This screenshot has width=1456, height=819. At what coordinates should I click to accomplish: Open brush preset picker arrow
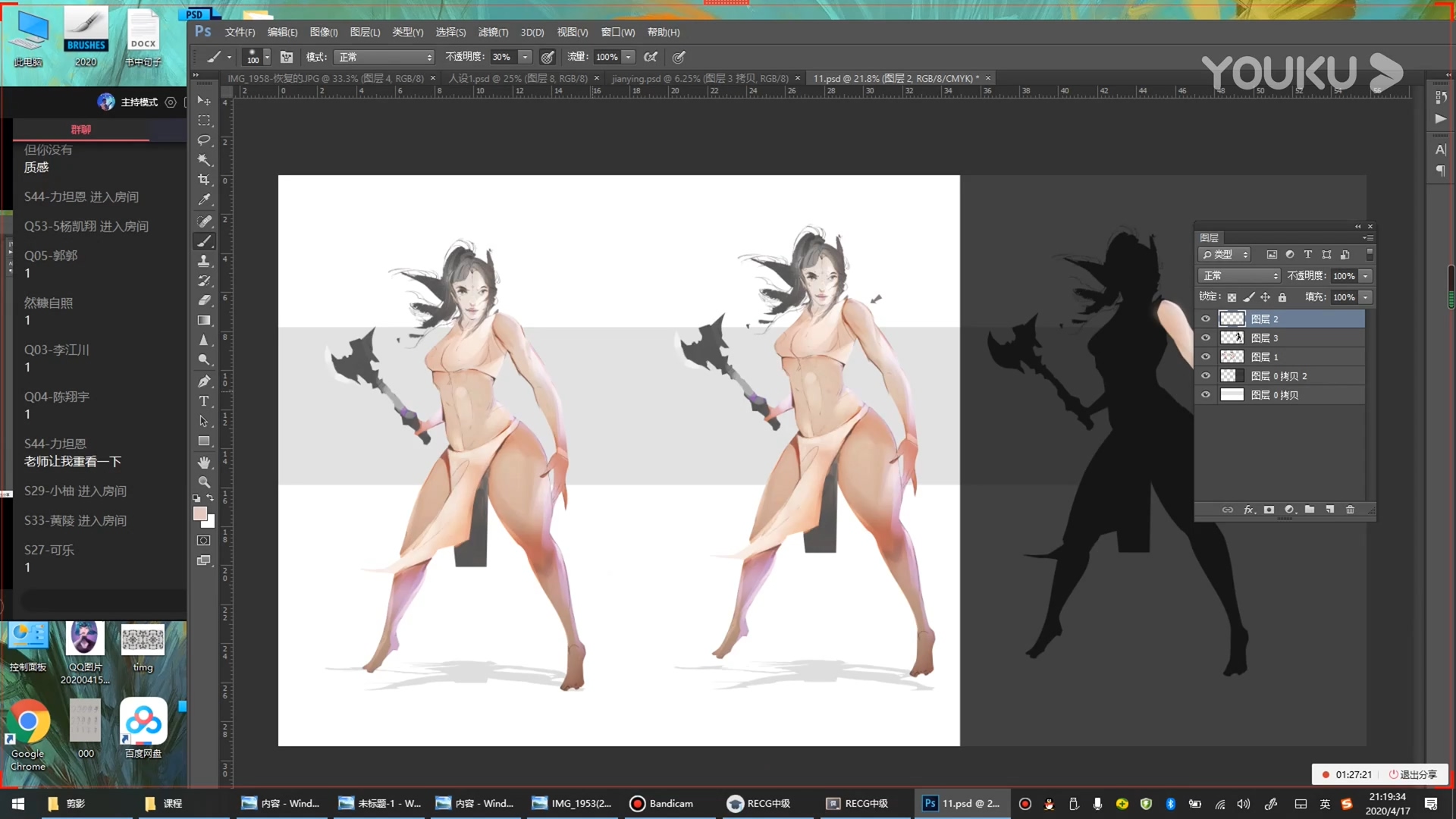pyautogui.click(x=267, y=57)
